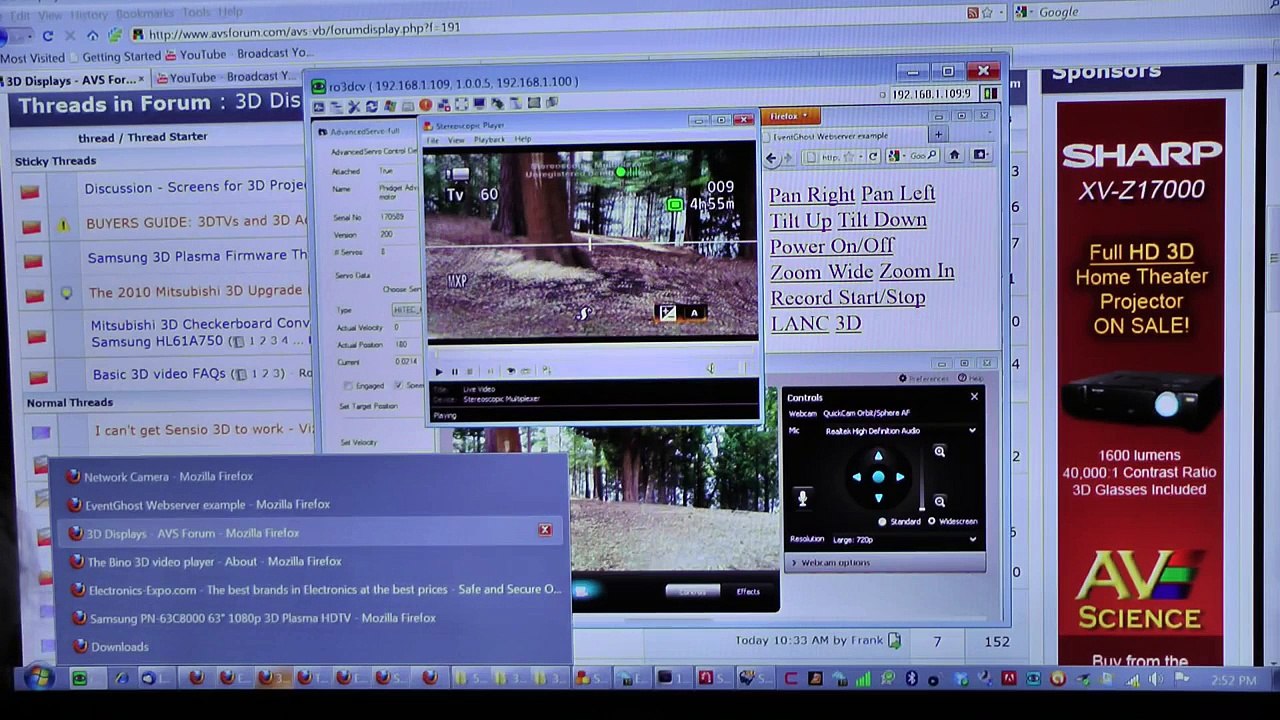Click the Pan Left link
The image size is (1280, 720).
pyautogui.click(x=898, y=193)
